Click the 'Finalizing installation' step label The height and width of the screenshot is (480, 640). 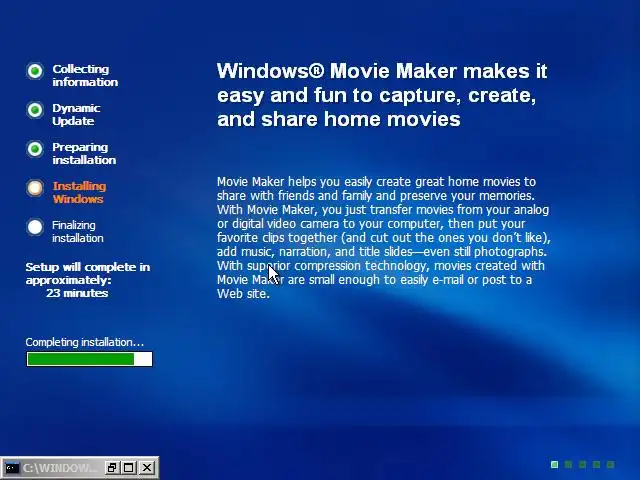point(78,231)
